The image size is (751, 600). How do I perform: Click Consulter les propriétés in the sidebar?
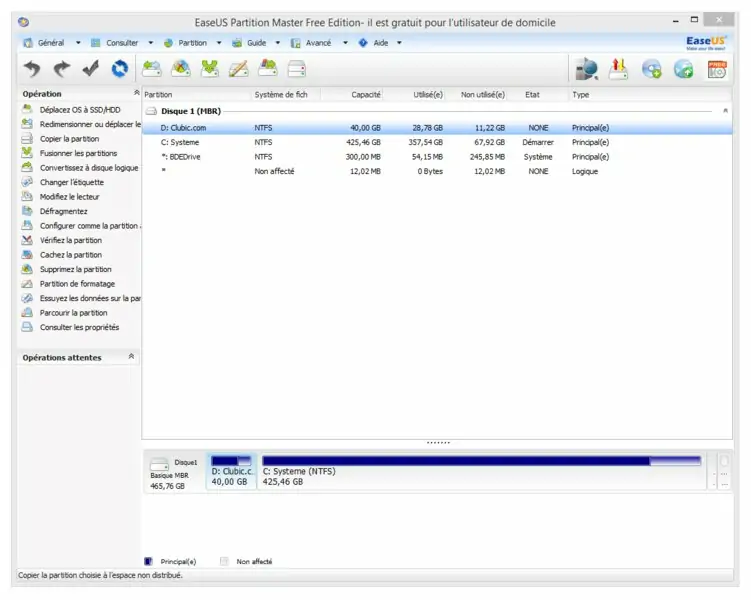[80, 328]
